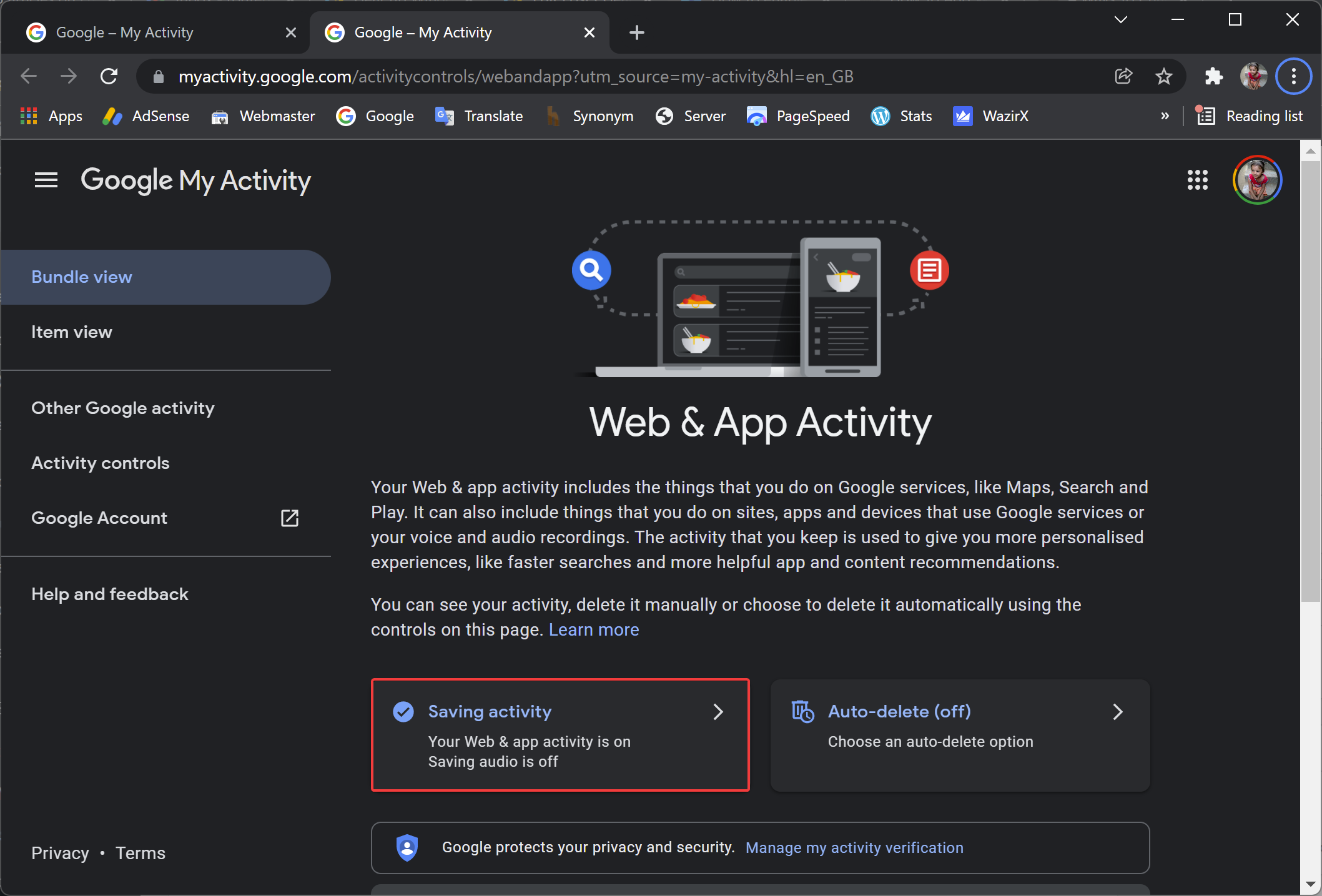Open the Google apps grid
The width and height of the screenshot is (1322, 896).
point(1197,180)
